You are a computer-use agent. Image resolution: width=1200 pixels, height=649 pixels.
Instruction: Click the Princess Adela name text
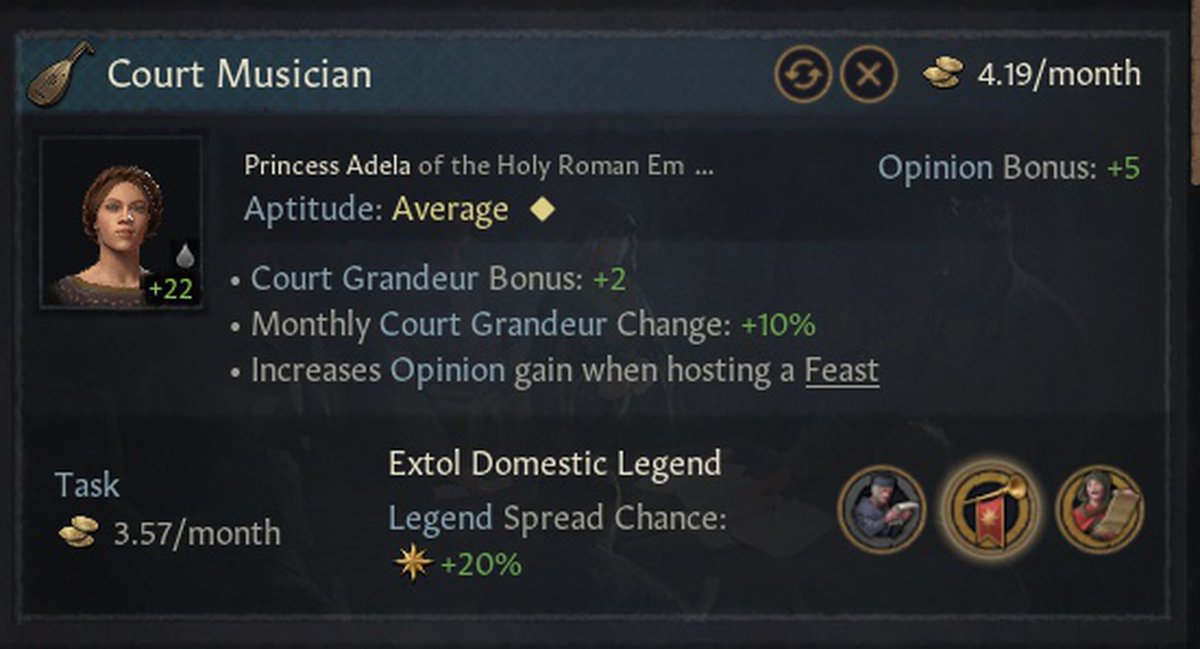click(x=327, y=166)
